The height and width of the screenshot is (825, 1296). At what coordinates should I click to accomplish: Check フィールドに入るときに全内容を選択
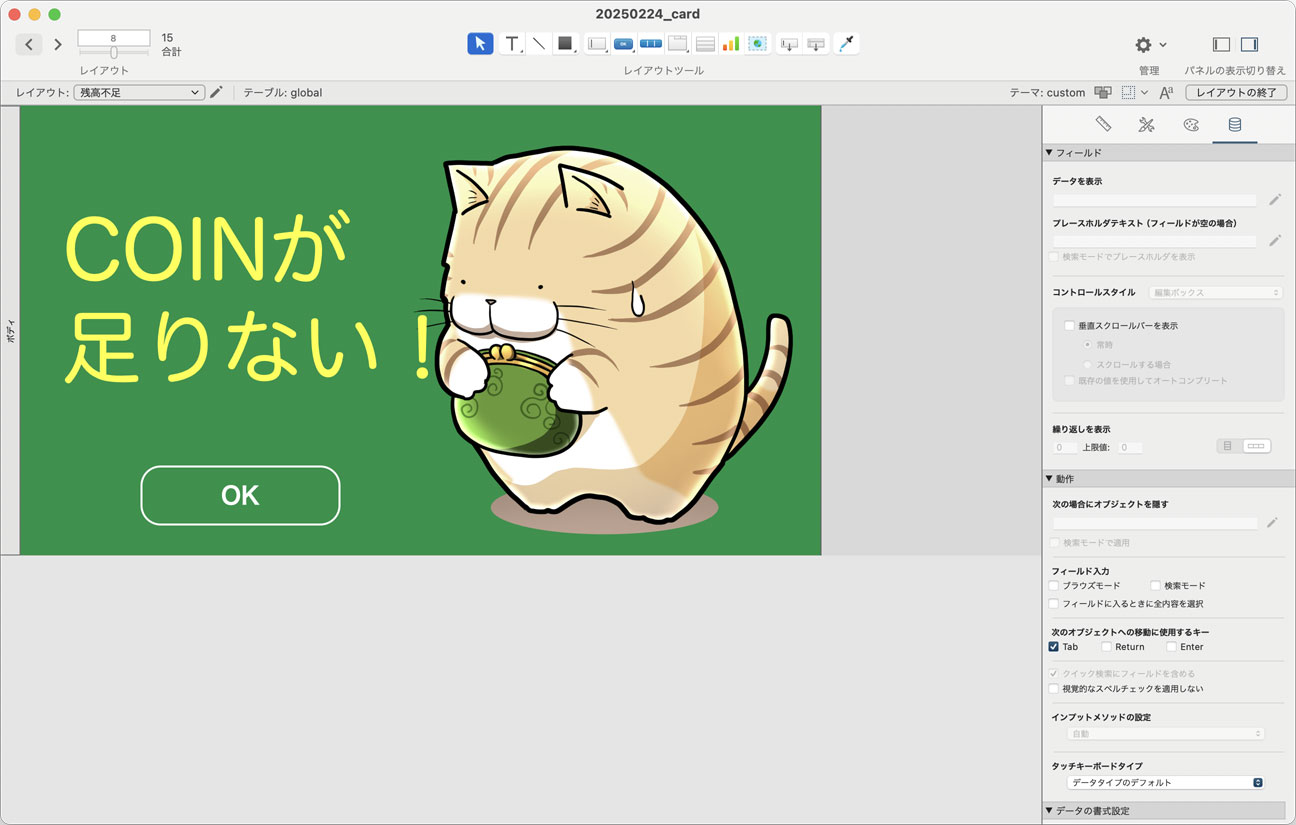[x=1054, y=604]
